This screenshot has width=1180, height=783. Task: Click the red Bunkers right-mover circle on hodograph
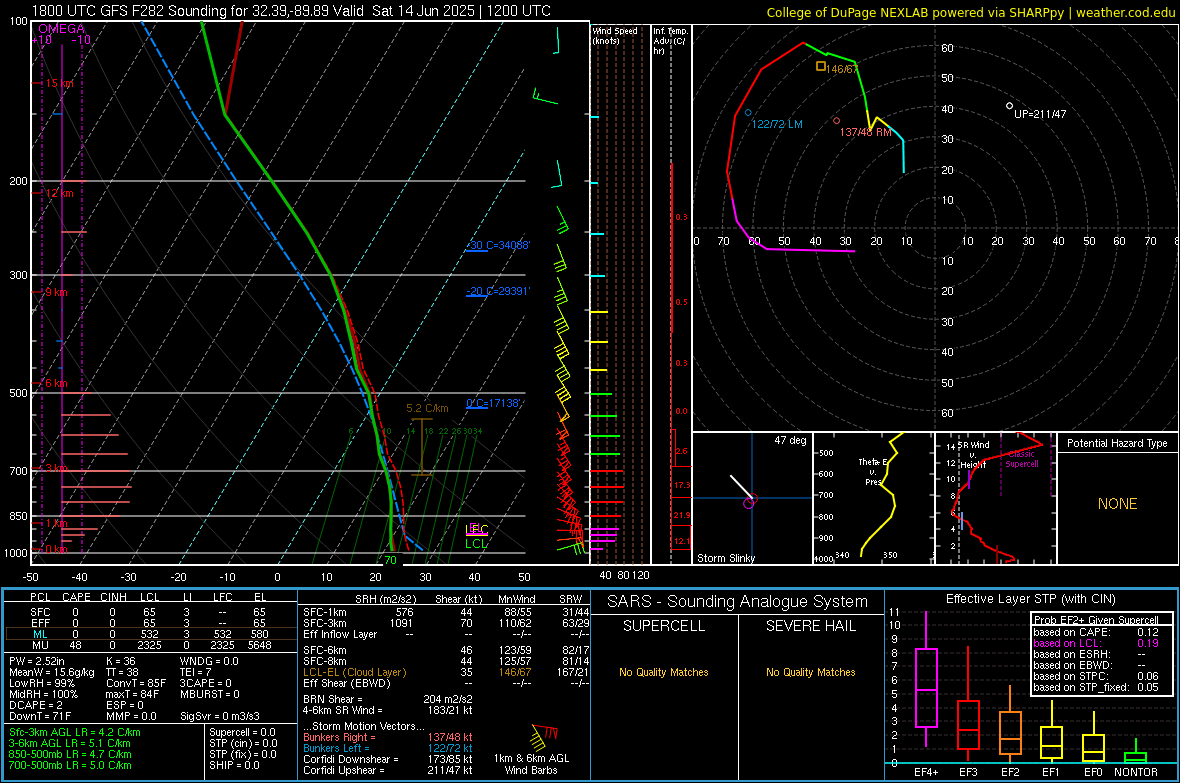(837, 120)
